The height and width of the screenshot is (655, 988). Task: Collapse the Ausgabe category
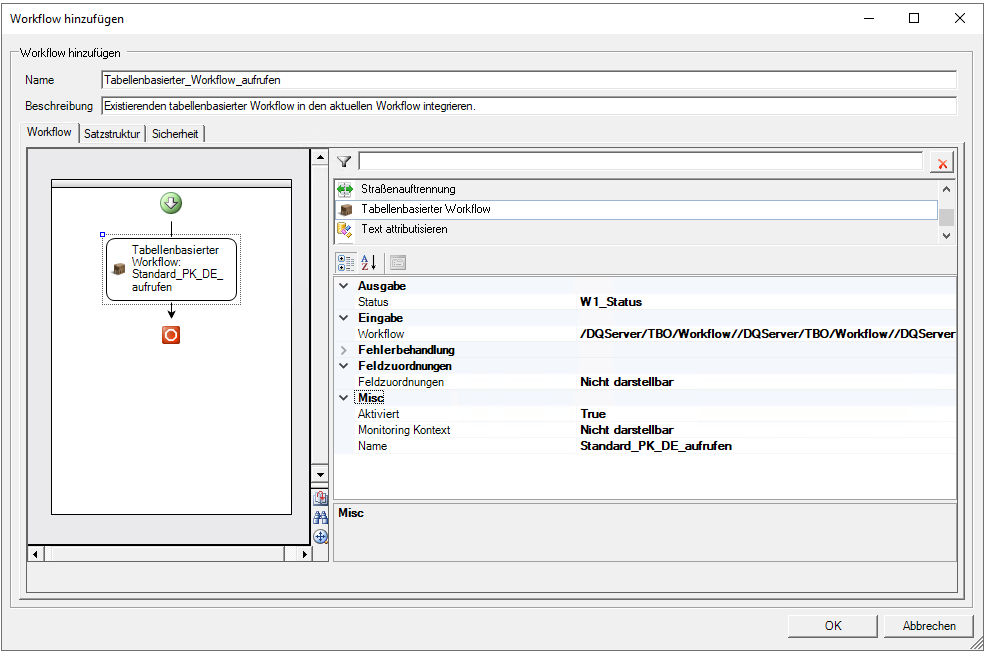pos(343,285)
